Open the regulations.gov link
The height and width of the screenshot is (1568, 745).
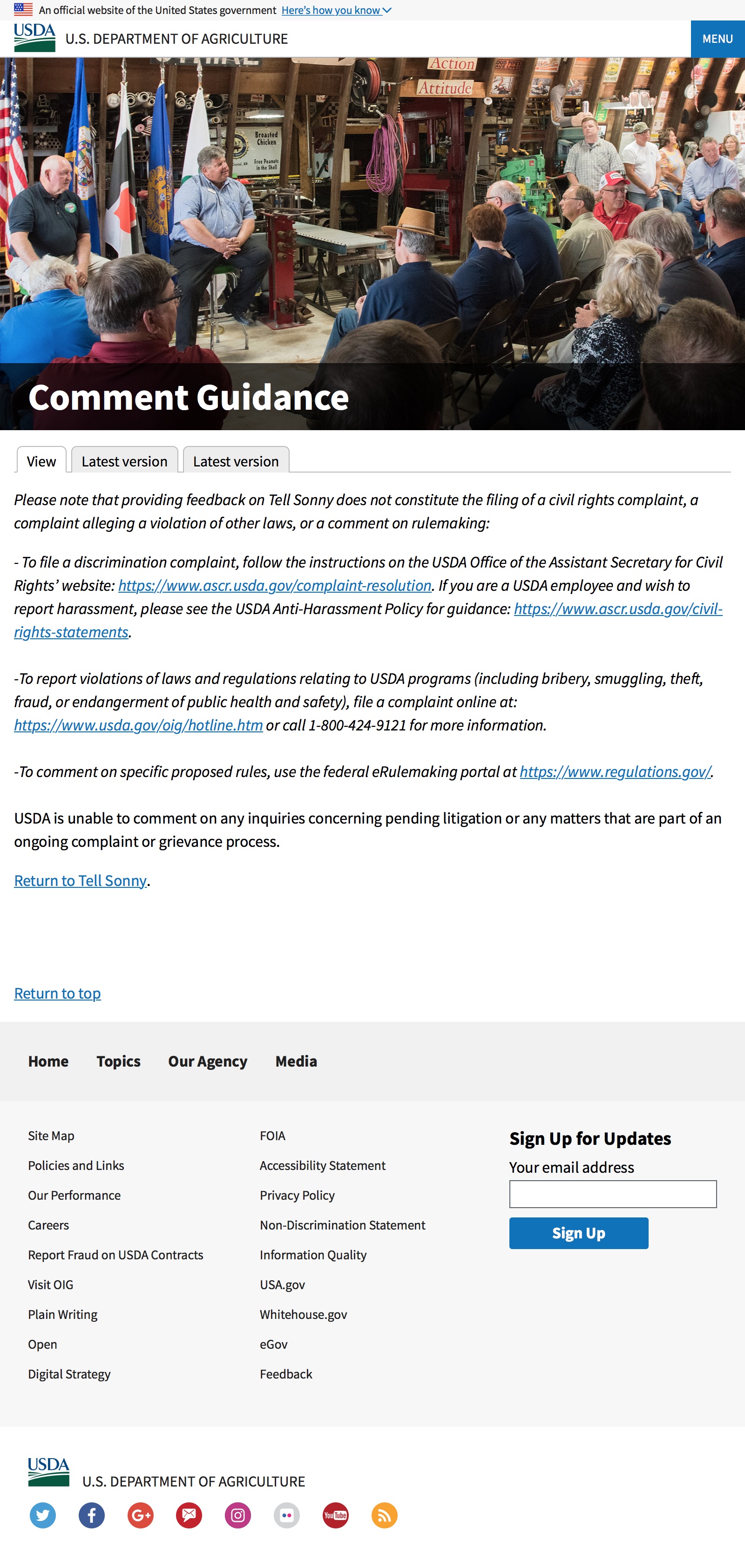click(615, 771)
